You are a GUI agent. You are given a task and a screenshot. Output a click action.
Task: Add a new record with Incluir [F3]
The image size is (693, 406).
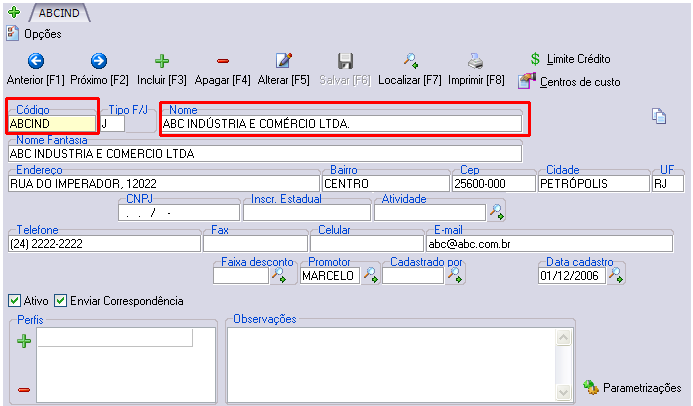click(x=162, y=69)
